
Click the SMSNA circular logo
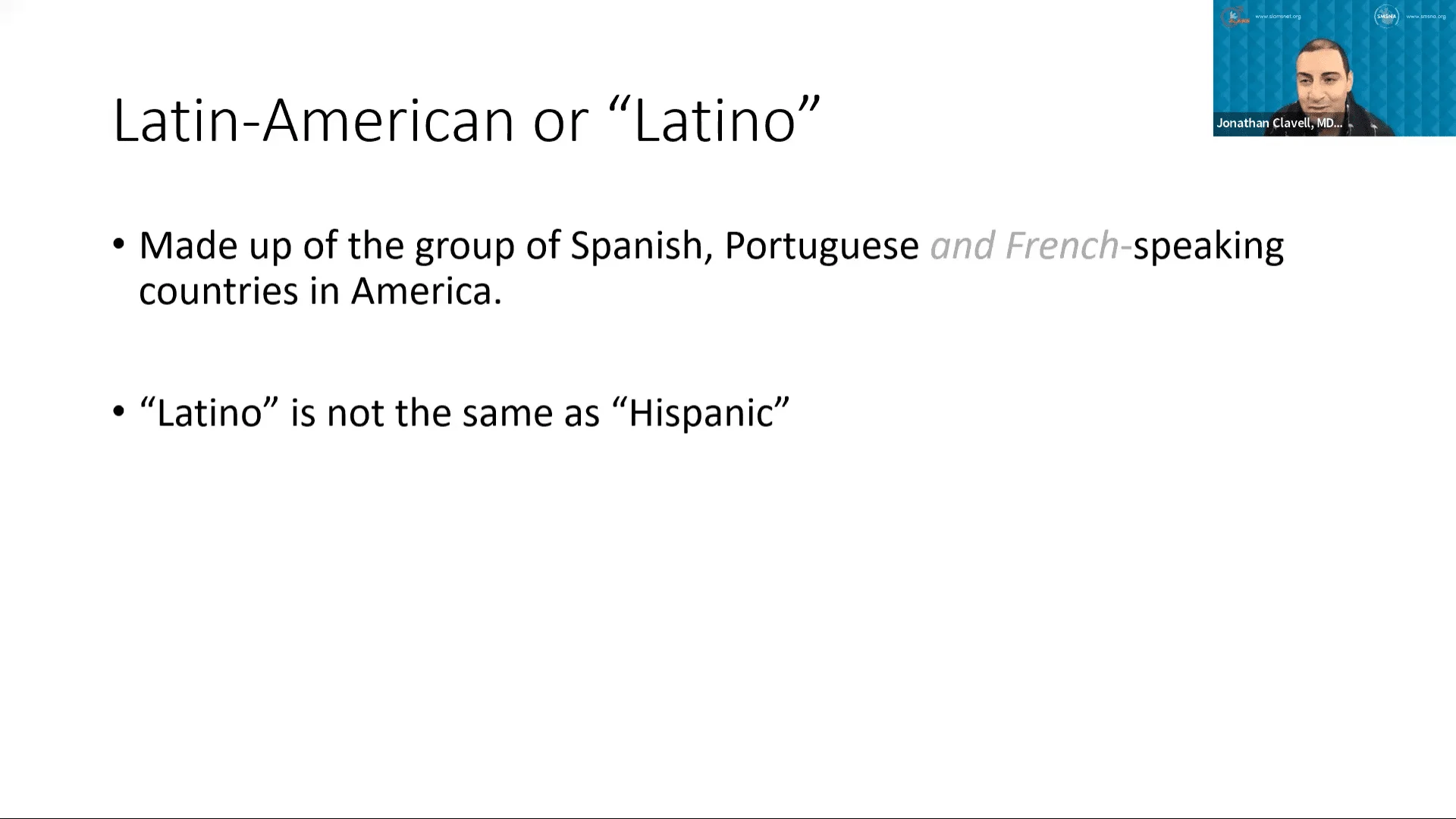(1386, 16)
